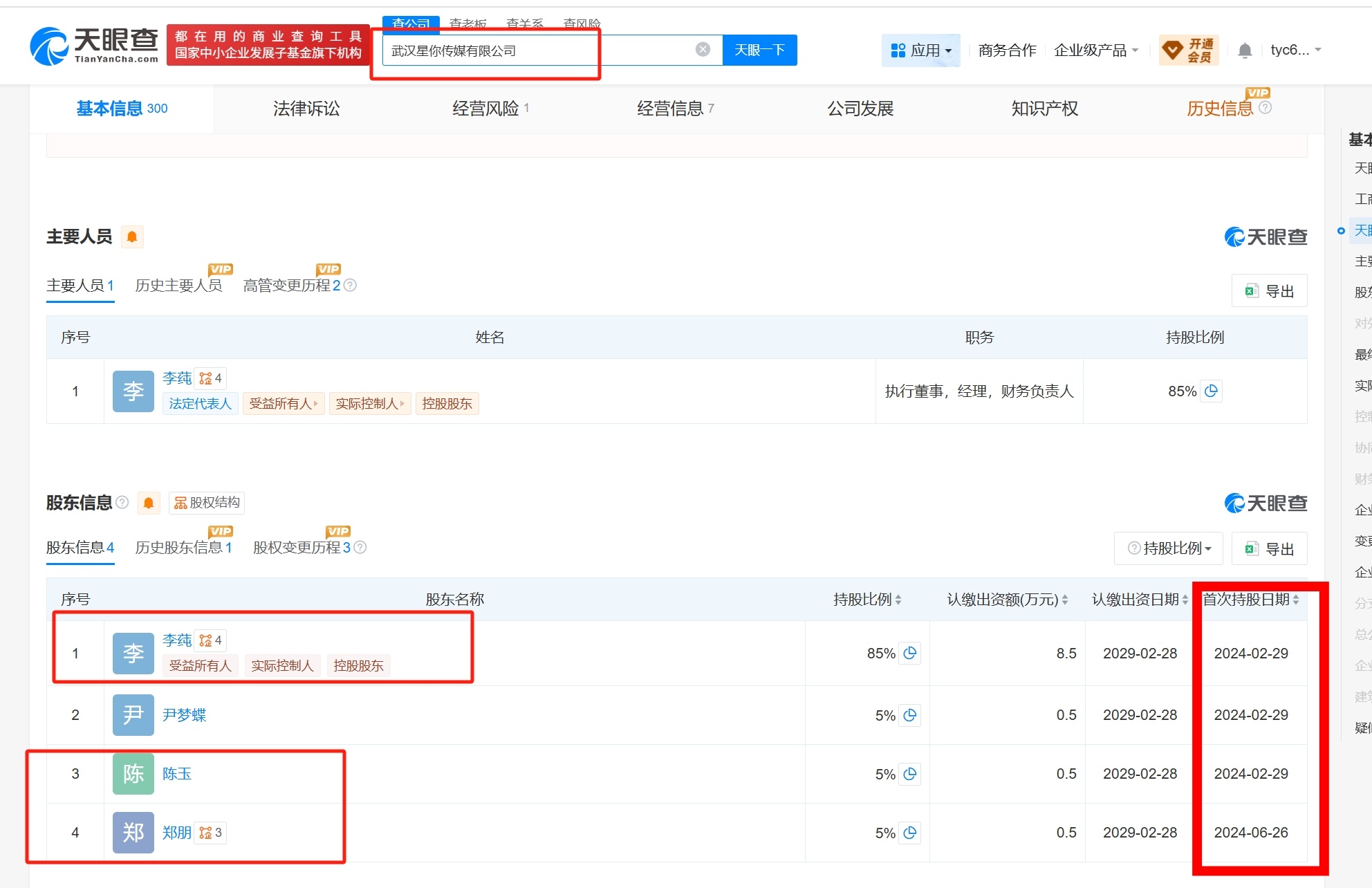The image size is (1372, 888).
Task: Clear the search box text
Action: [x=703, y=49]
